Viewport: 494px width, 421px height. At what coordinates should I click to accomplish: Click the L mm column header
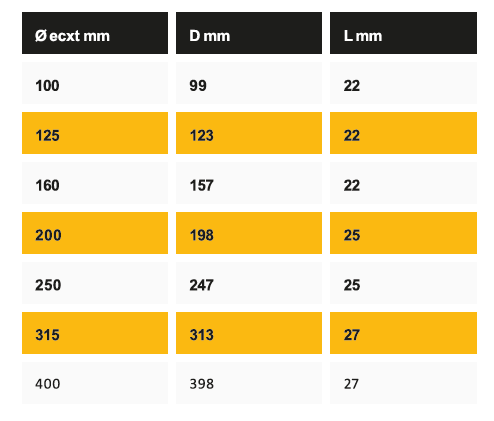point(403,33)
